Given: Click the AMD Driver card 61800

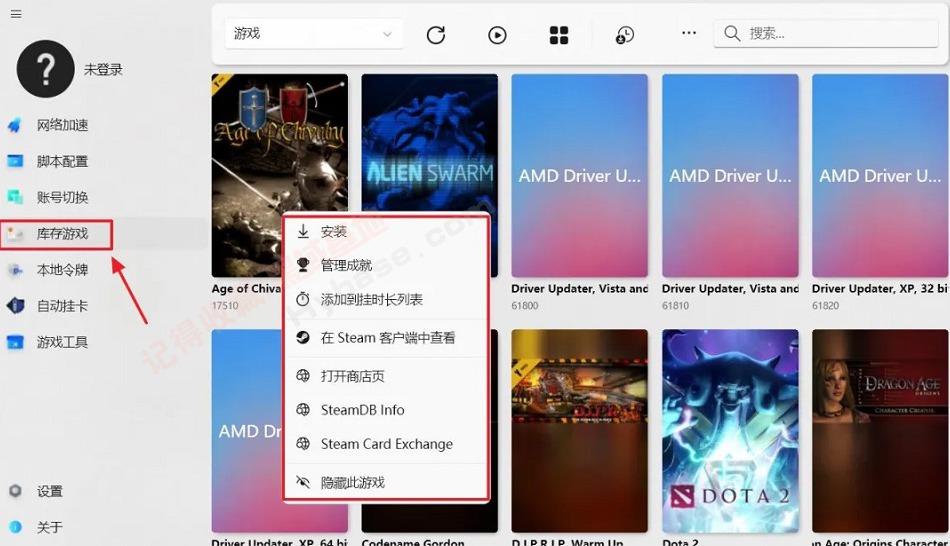Looking at the screenshot, I should pyautogui.click(x=579, y=176).
